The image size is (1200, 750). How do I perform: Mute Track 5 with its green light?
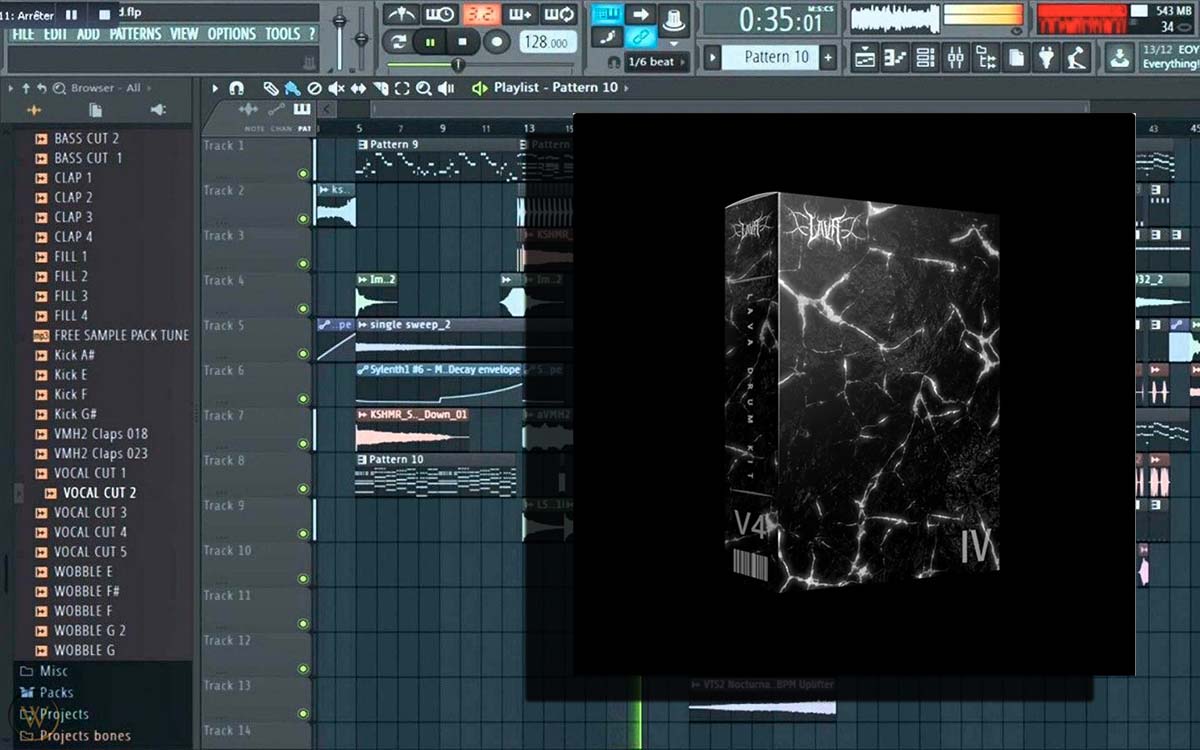[x=303, y=353]
